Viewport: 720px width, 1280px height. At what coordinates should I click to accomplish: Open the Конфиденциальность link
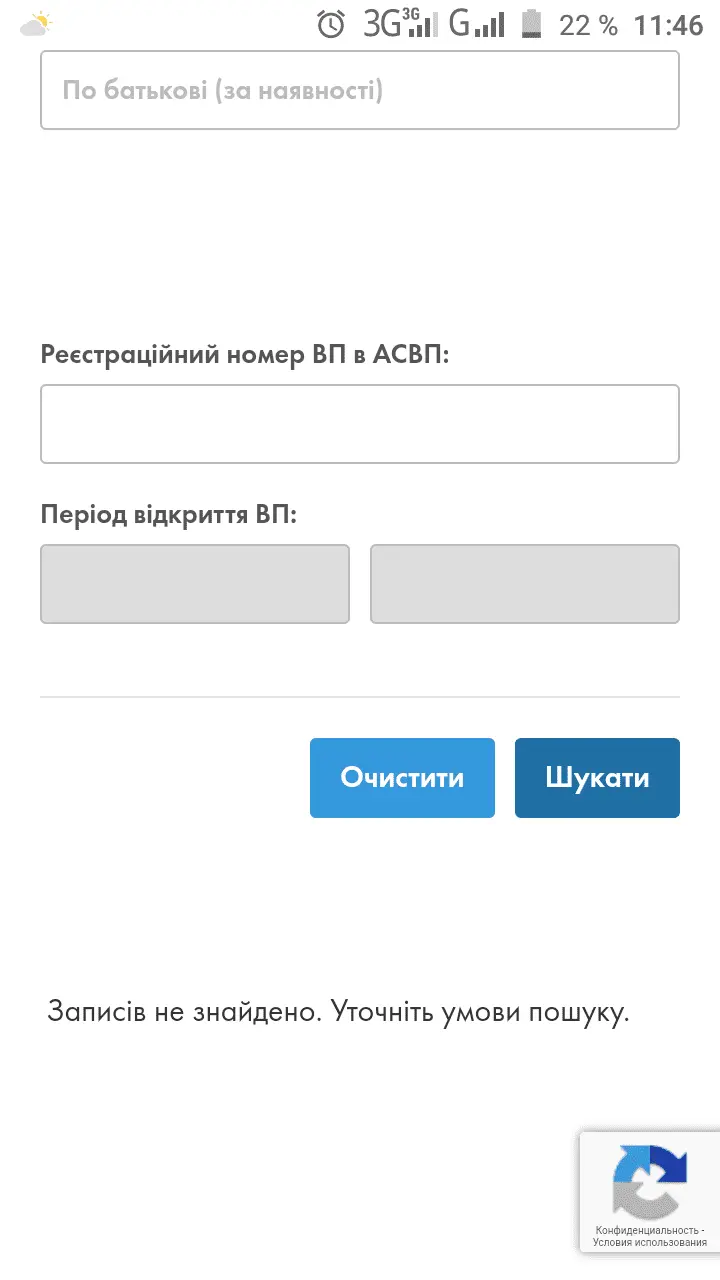click(x=648, y=1229)
